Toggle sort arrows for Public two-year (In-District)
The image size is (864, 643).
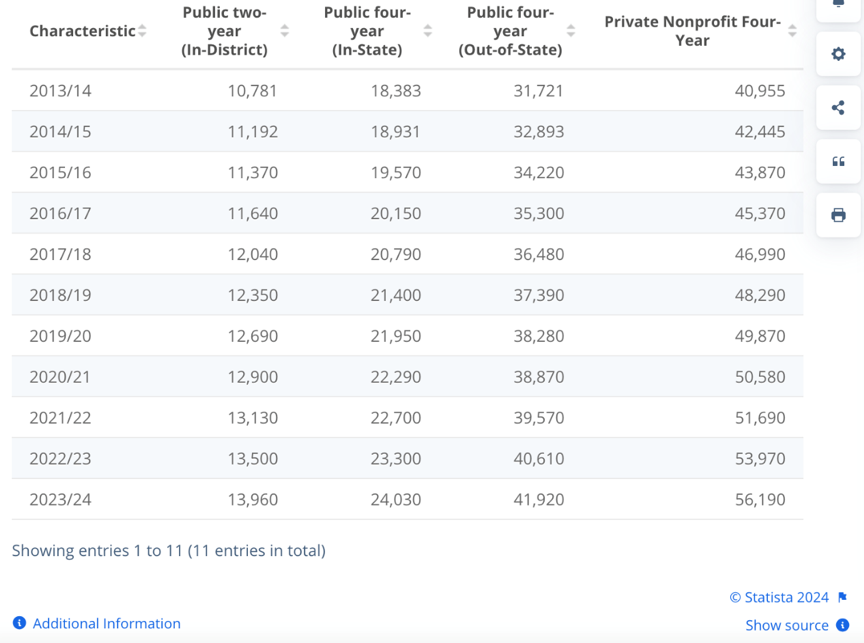(285, 31)
